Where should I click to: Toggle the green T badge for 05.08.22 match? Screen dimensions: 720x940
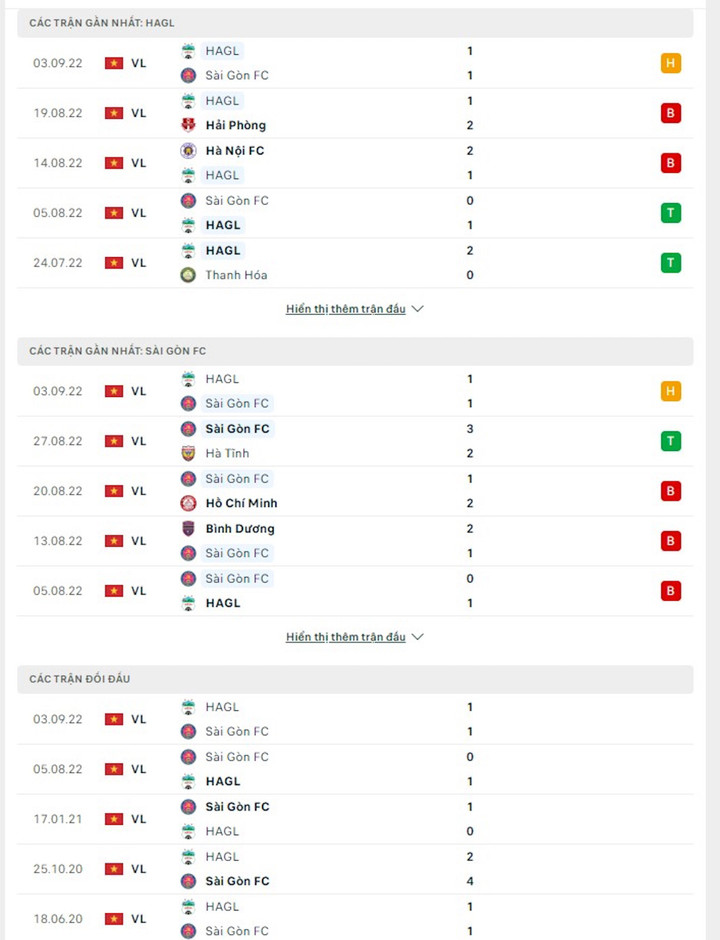pyautogui.click(x=671, y=212)
